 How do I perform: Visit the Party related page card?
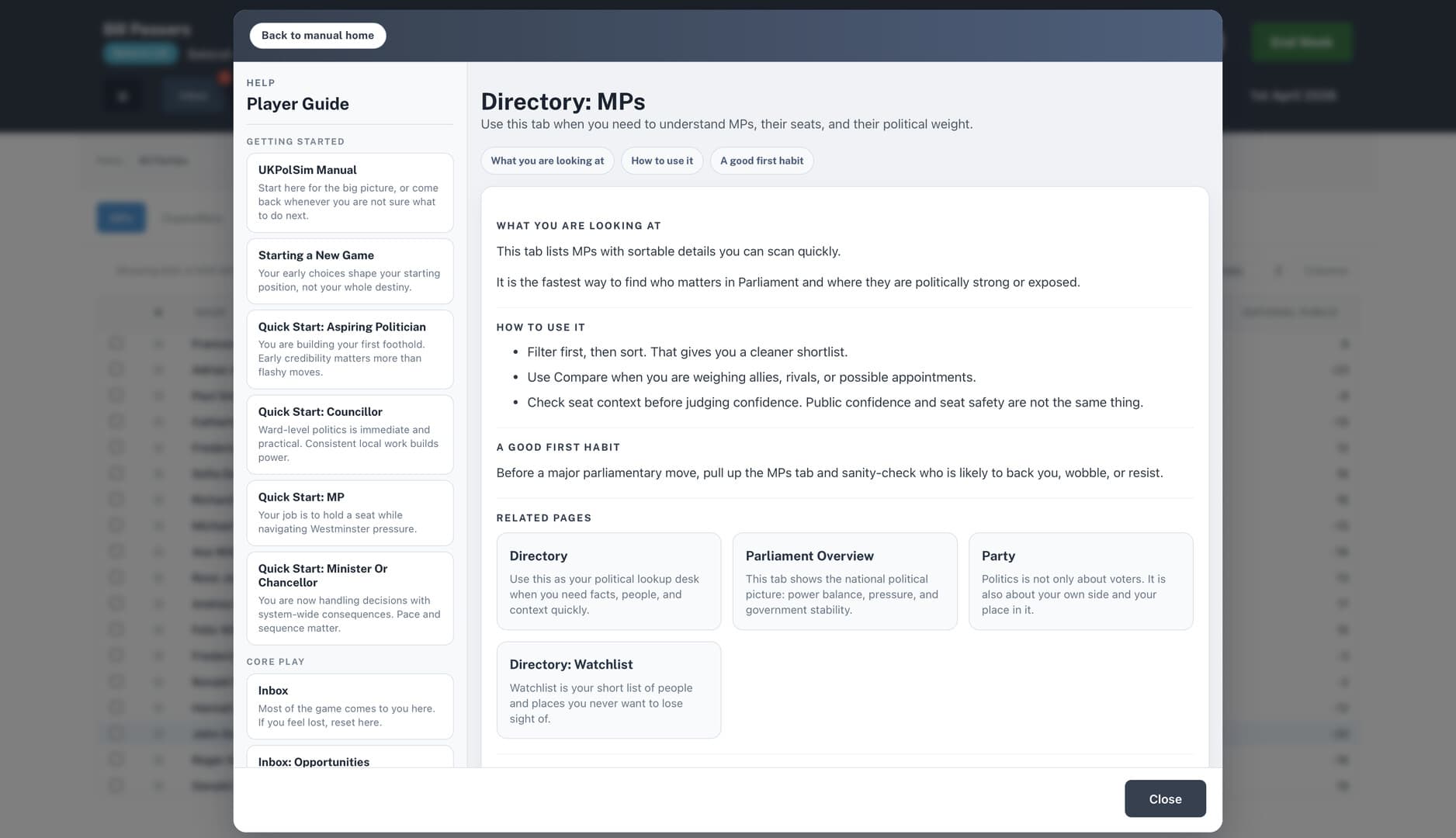[x=1080, y=581]
